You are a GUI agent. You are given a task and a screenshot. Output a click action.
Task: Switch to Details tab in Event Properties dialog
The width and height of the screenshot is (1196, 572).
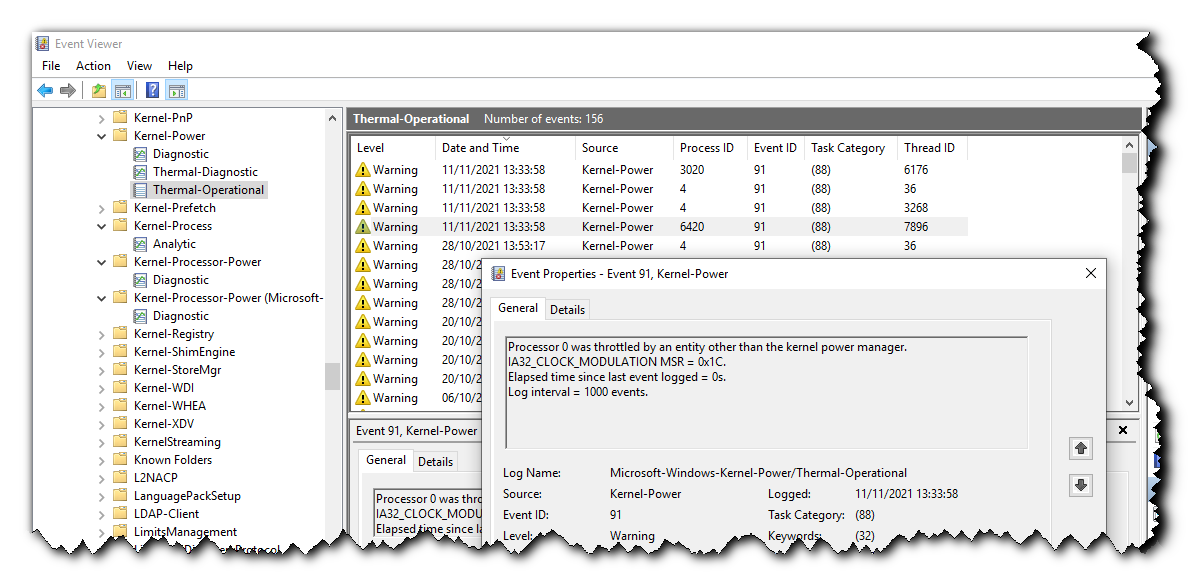click(567, 309)
